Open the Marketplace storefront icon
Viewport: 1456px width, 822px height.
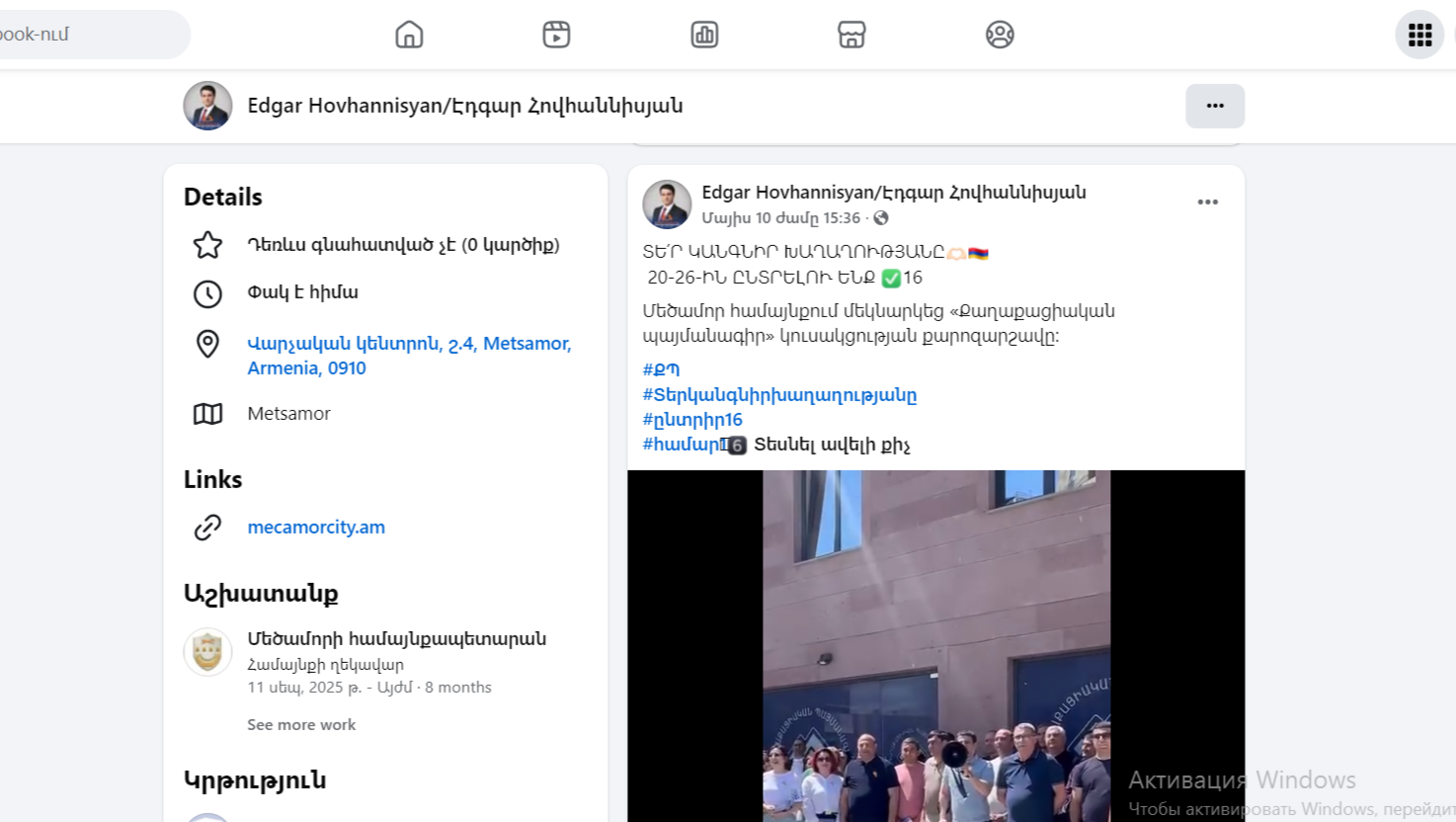coord(851,35)
